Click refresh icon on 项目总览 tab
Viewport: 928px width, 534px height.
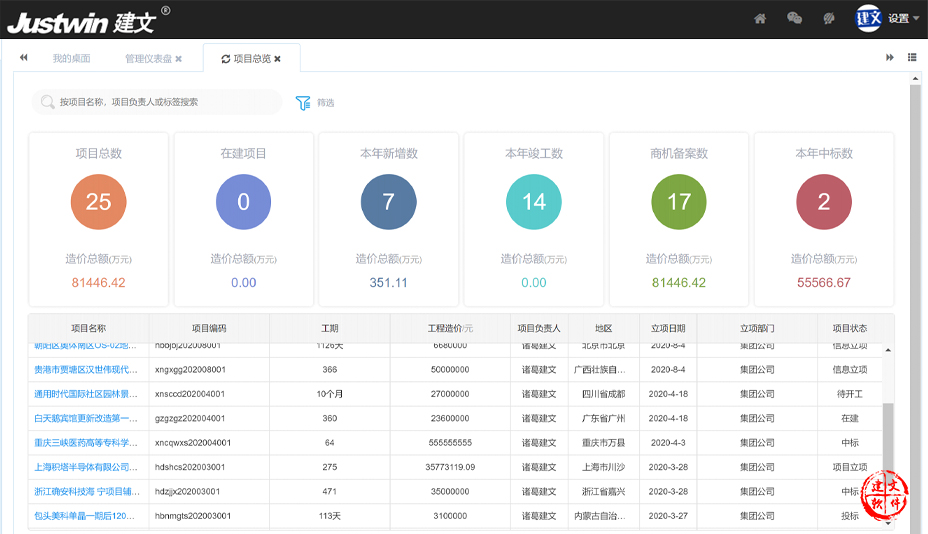[225, 59]
